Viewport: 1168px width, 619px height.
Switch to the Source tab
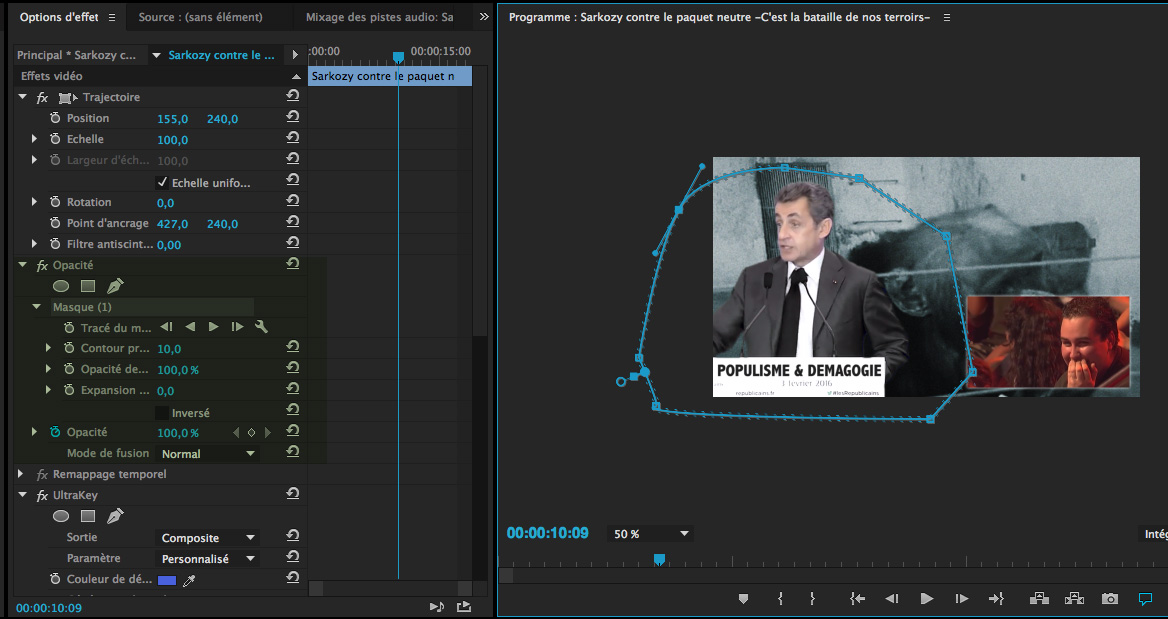(x=200, y=17)
